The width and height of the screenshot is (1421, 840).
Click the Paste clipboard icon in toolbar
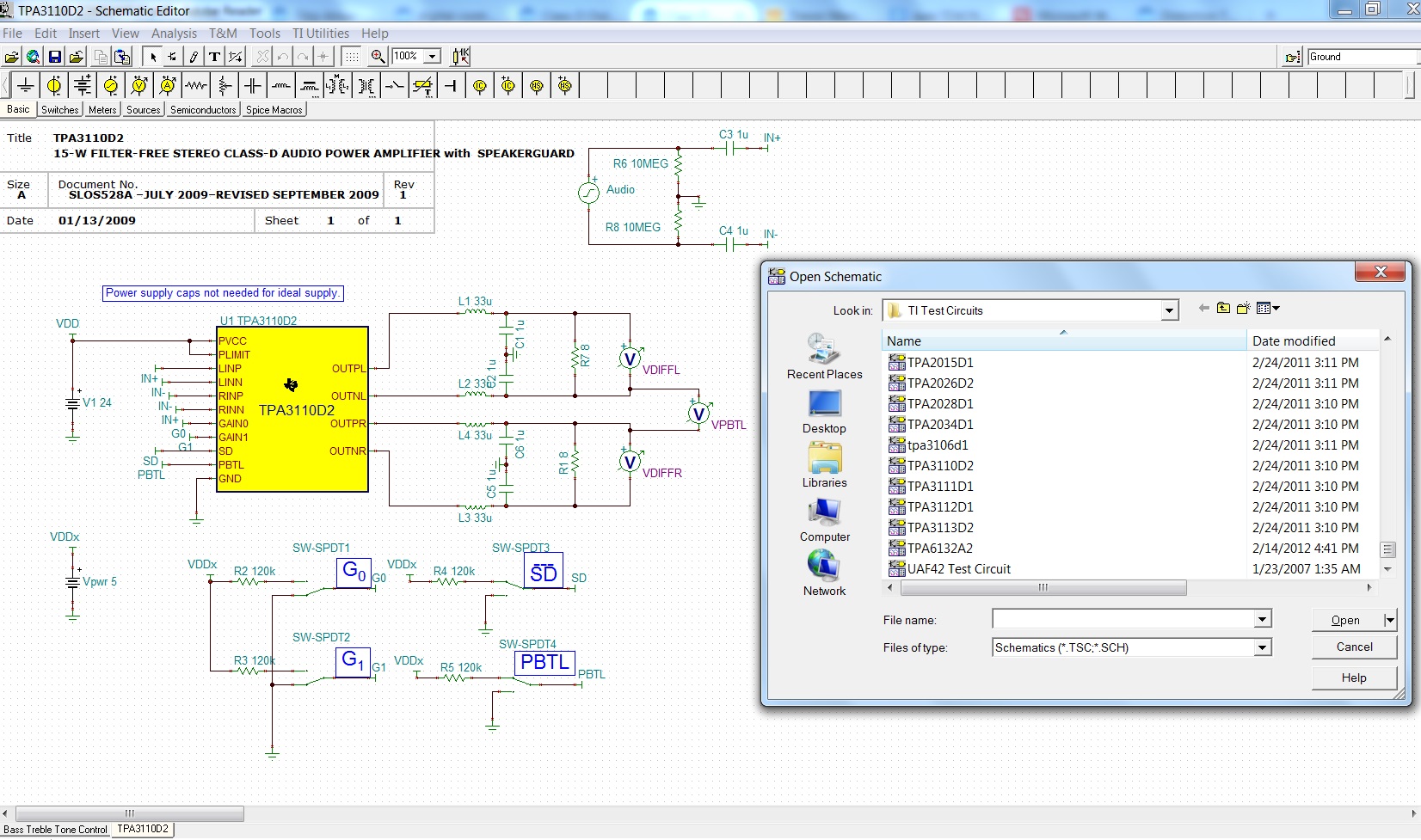pos(122,57)
